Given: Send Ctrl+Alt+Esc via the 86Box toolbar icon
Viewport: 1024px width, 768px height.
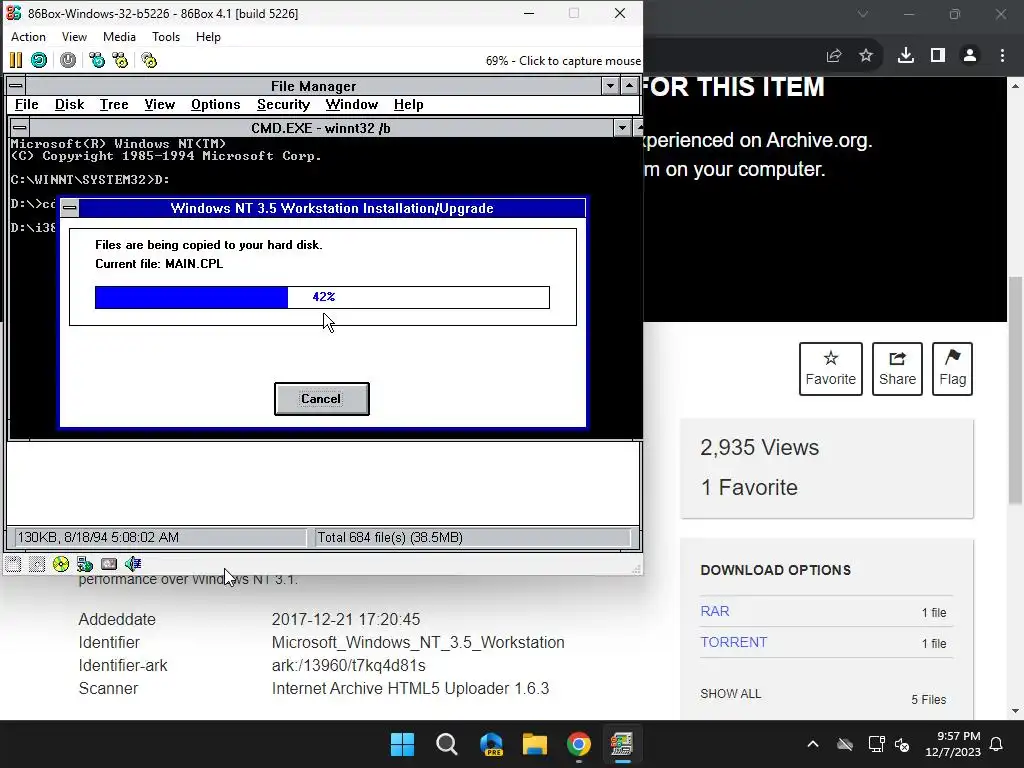Looking at the screenshot, I should (x=120, y=61).
